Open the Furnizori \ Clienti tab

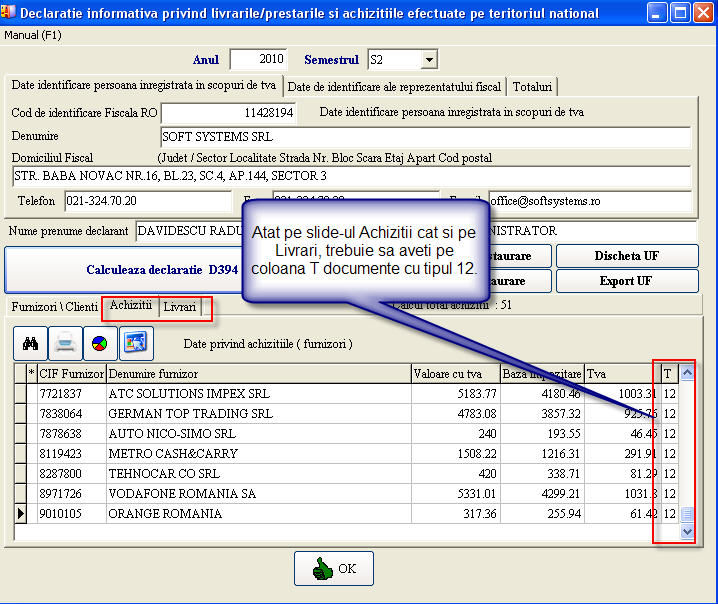(54, 306)
